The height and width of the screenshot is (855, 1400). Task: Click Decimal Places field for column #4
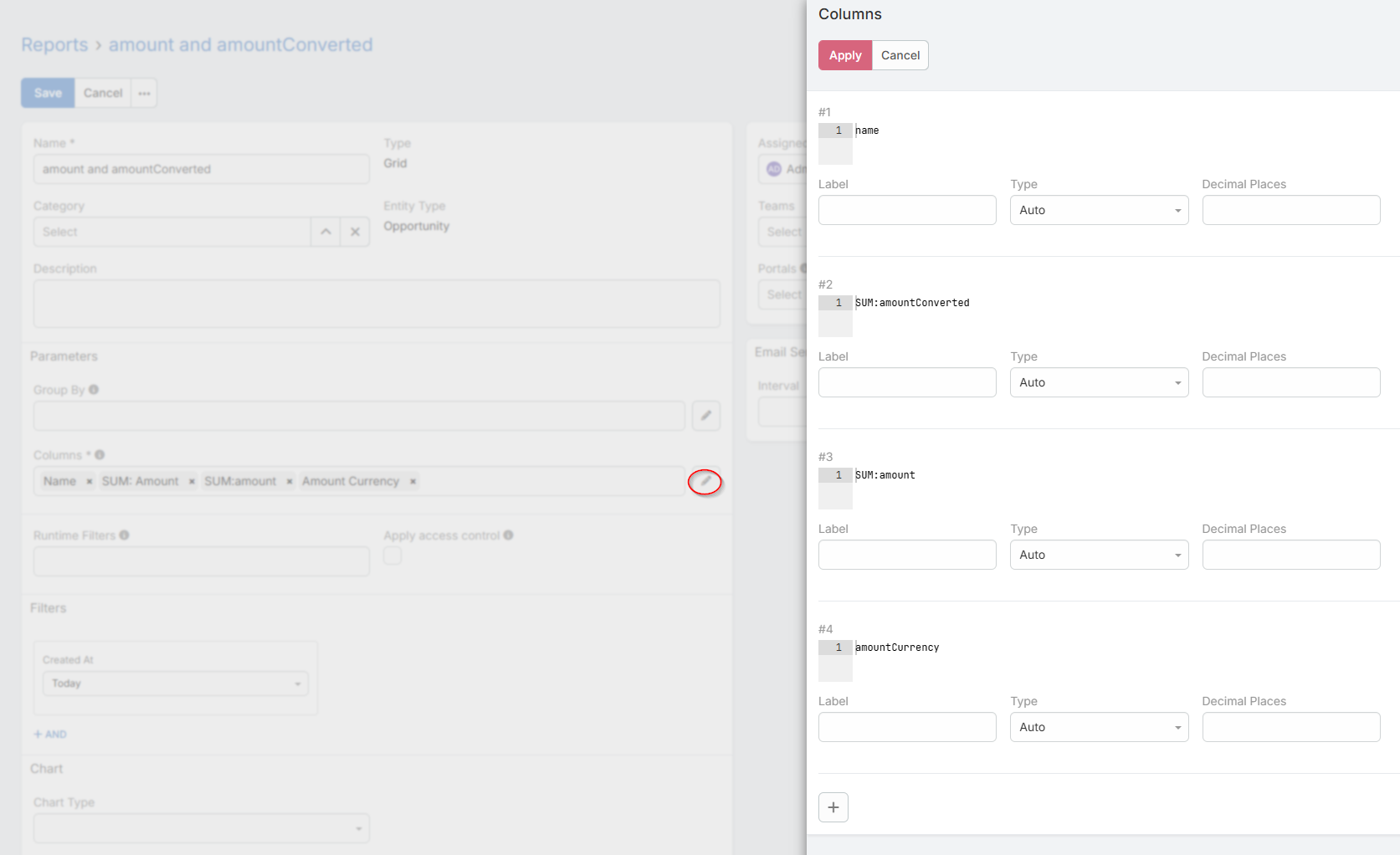1290,727
